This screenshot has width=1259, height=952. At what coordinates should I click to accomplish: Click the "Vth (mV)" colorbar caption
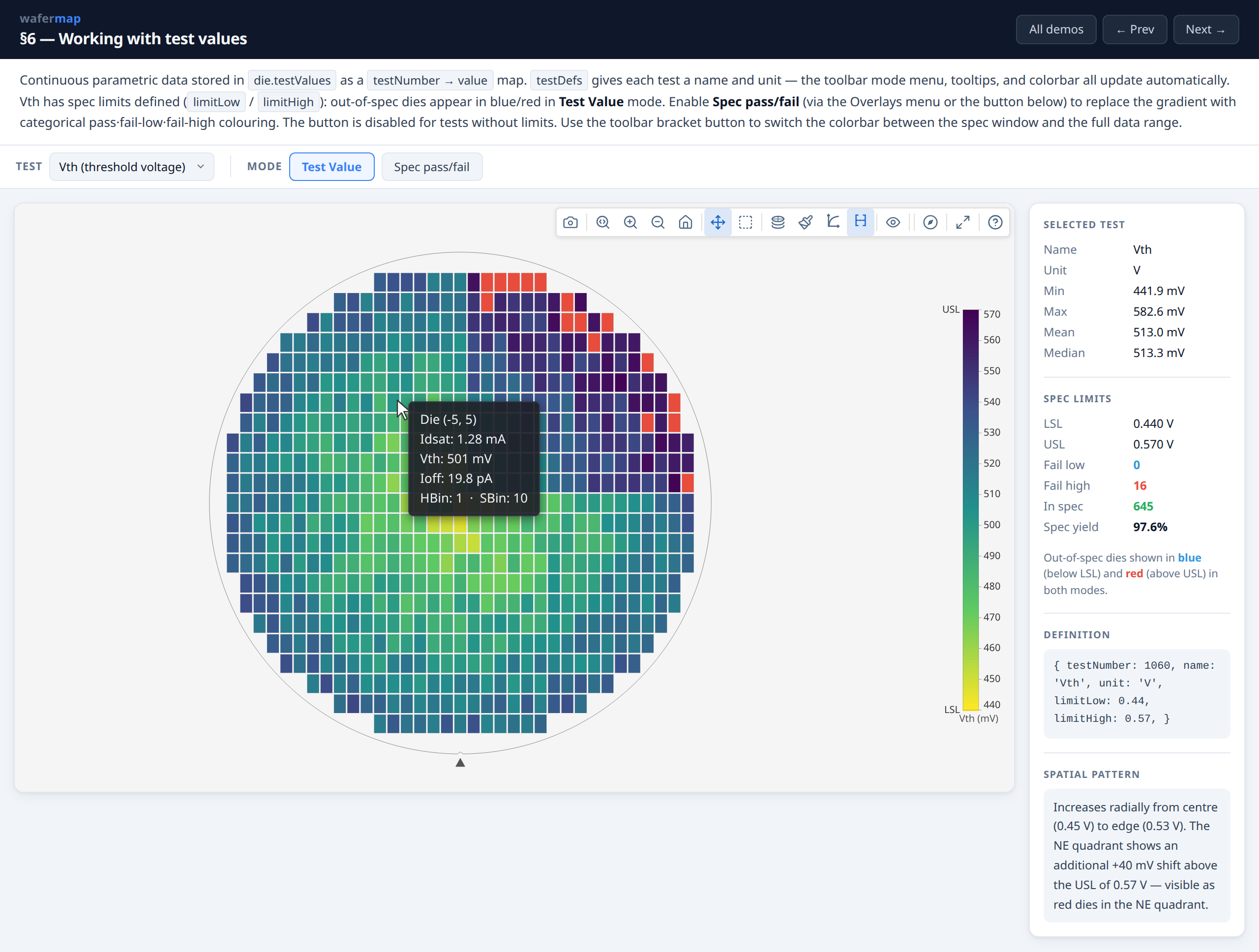[978, 719]
